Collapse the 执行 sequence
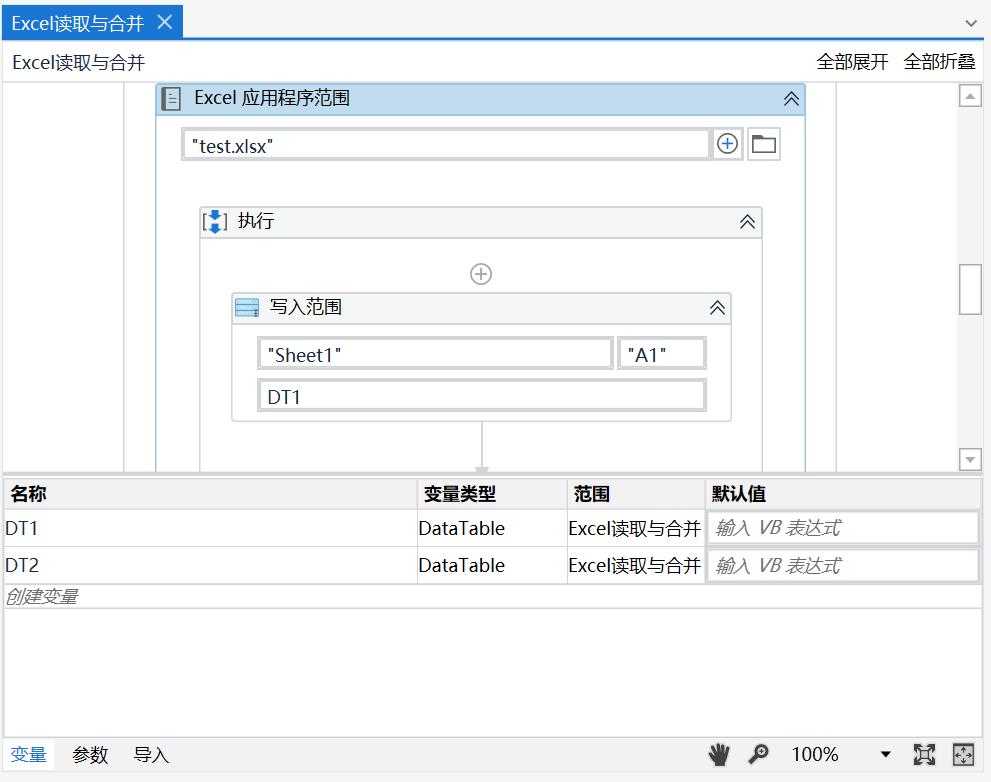The width and height of the screenshot is (991, 782). point(746,220)
